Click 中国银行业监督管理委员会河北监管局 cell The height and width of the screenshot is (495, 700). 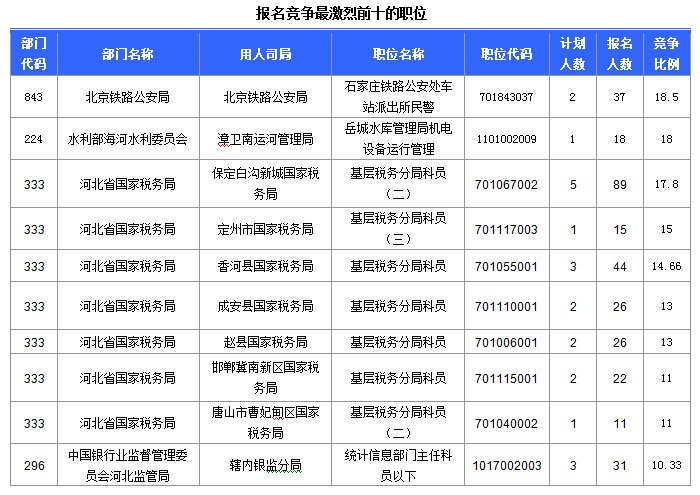click(128, 466)
